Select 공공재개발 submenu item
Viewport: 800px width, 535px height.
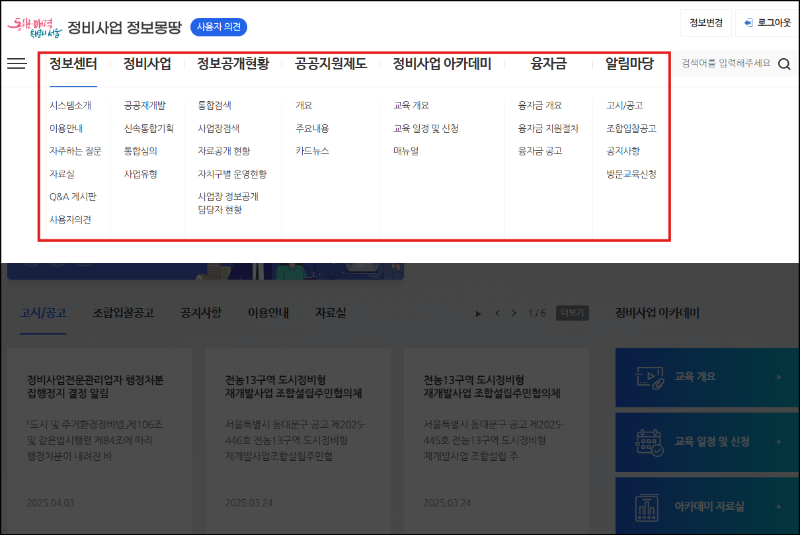click(x=145, y=106)
